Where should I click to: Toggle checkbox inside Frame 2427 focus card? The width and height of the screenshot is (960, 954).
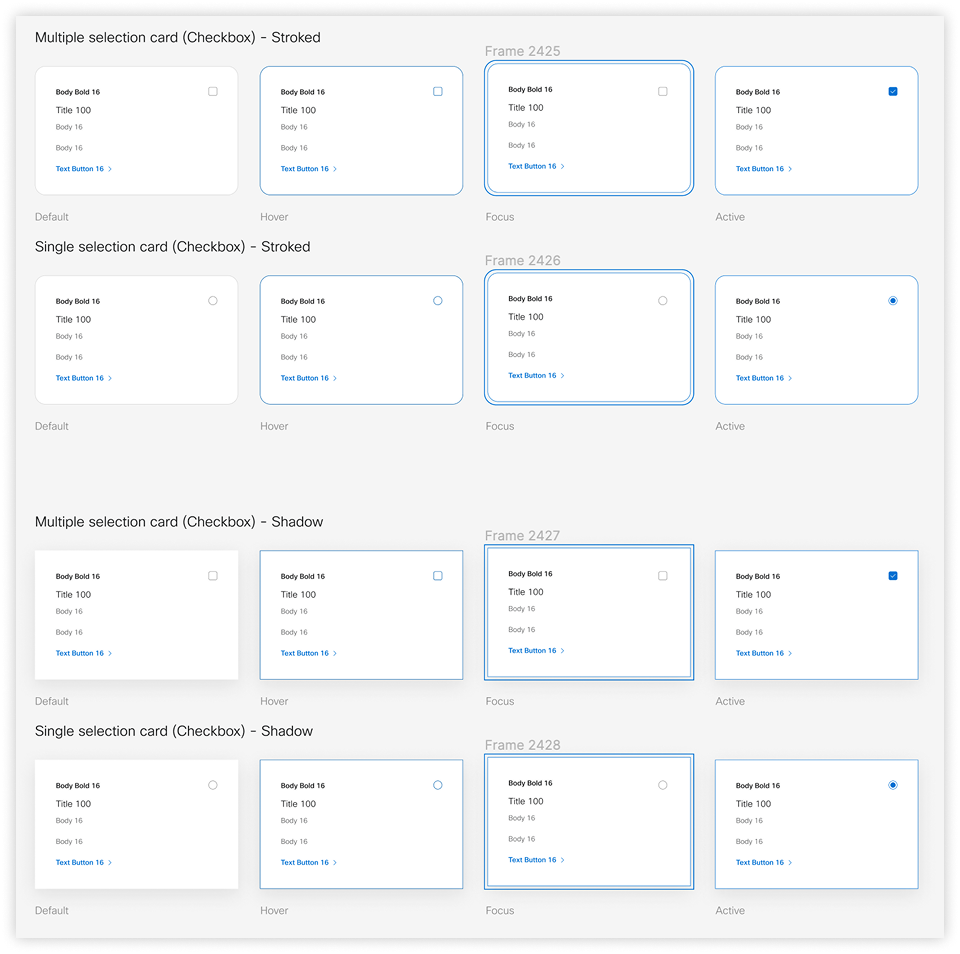(663, 576)
